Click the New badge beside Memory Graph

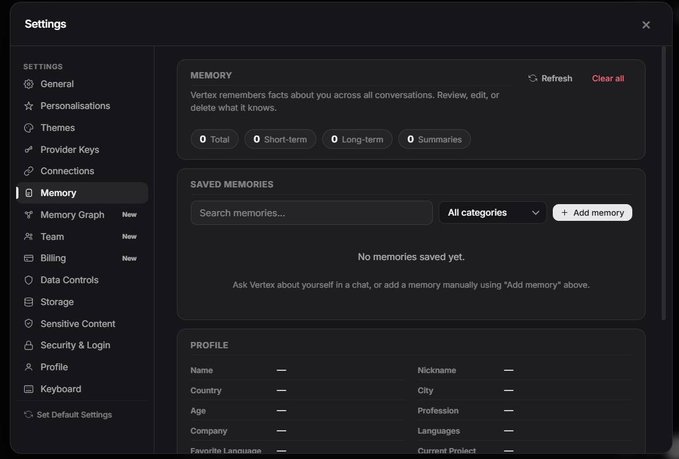[129, 215]
